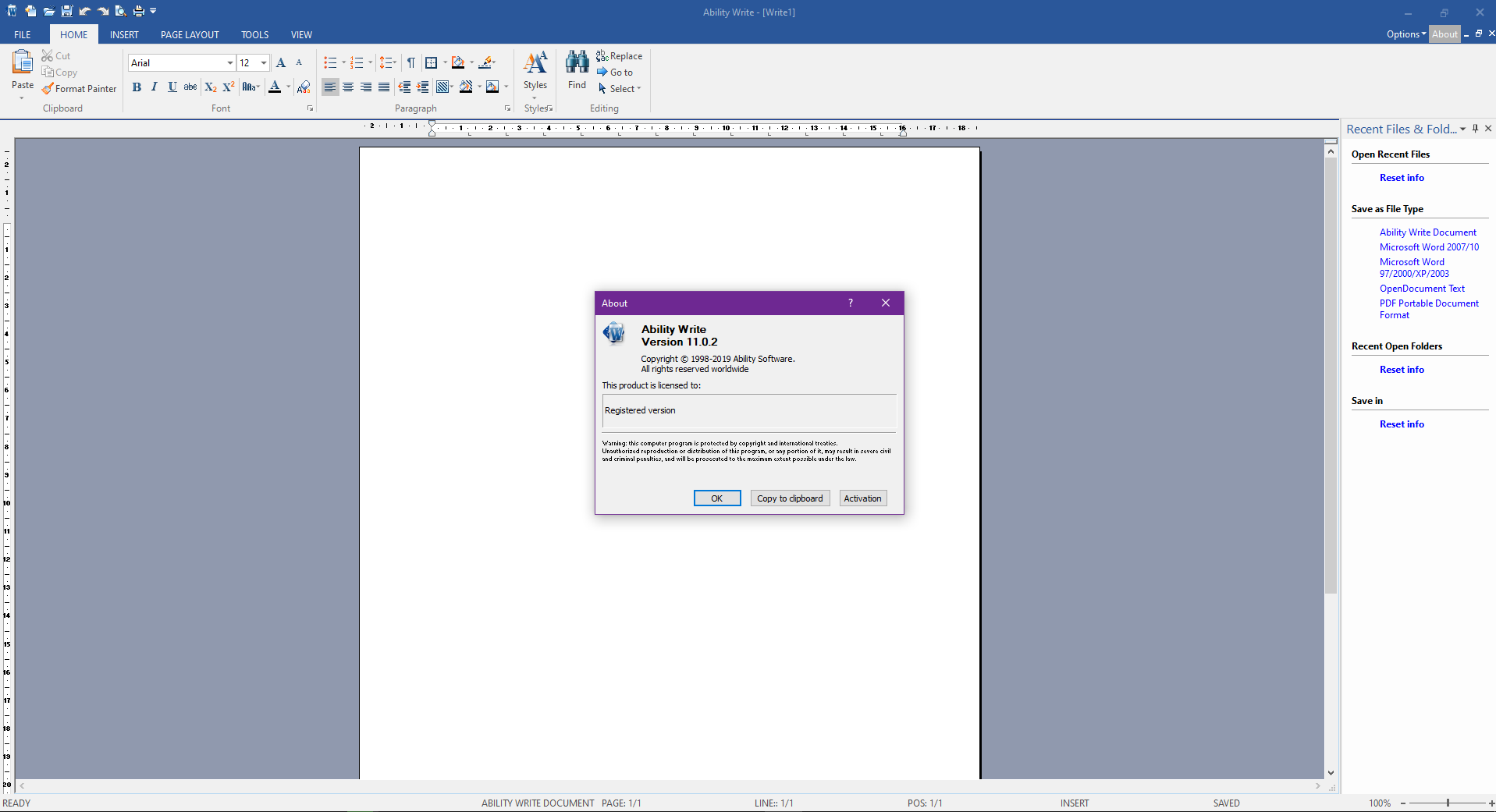Toggle subscript formatting

tap(210, 87)
